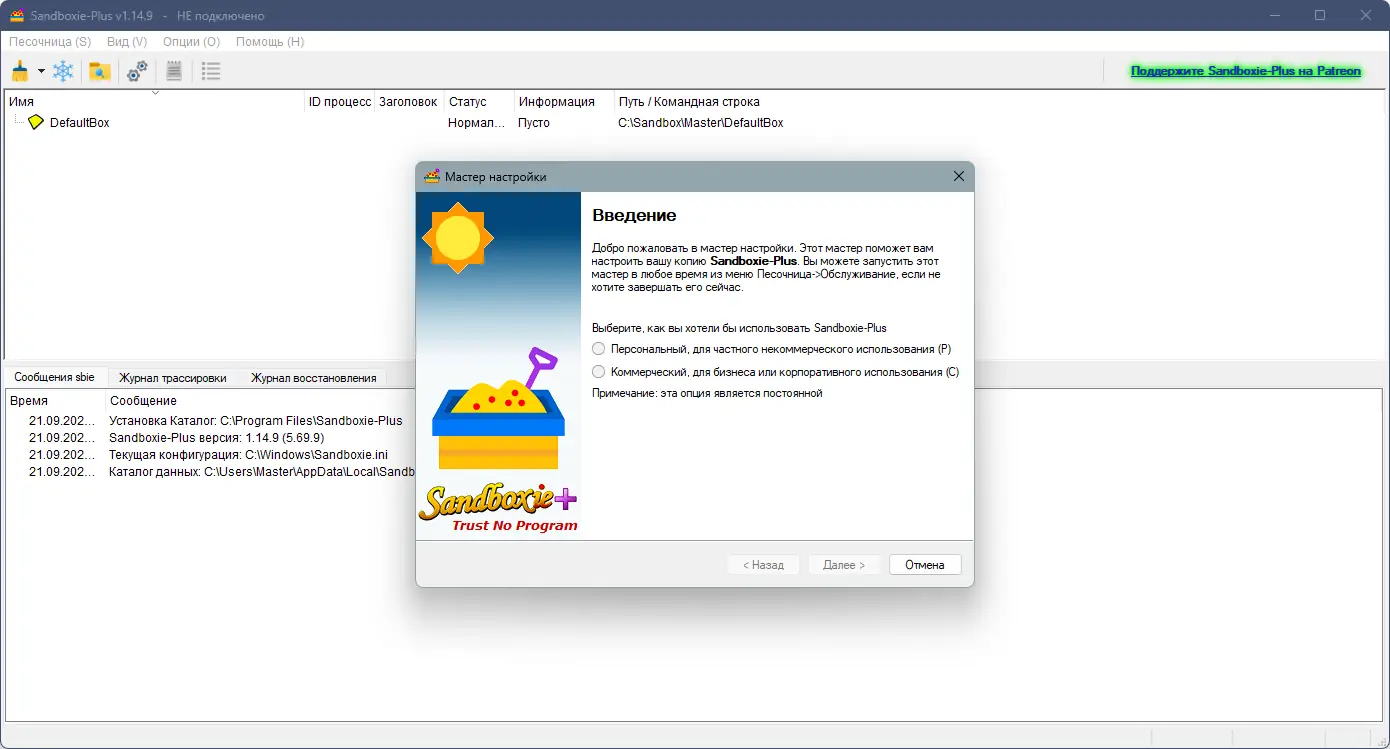This screenshot has height=749, width=1390.
Task: Click the Sandboxie-Plus icon in main title bar
Action: [x=17, y=16]
